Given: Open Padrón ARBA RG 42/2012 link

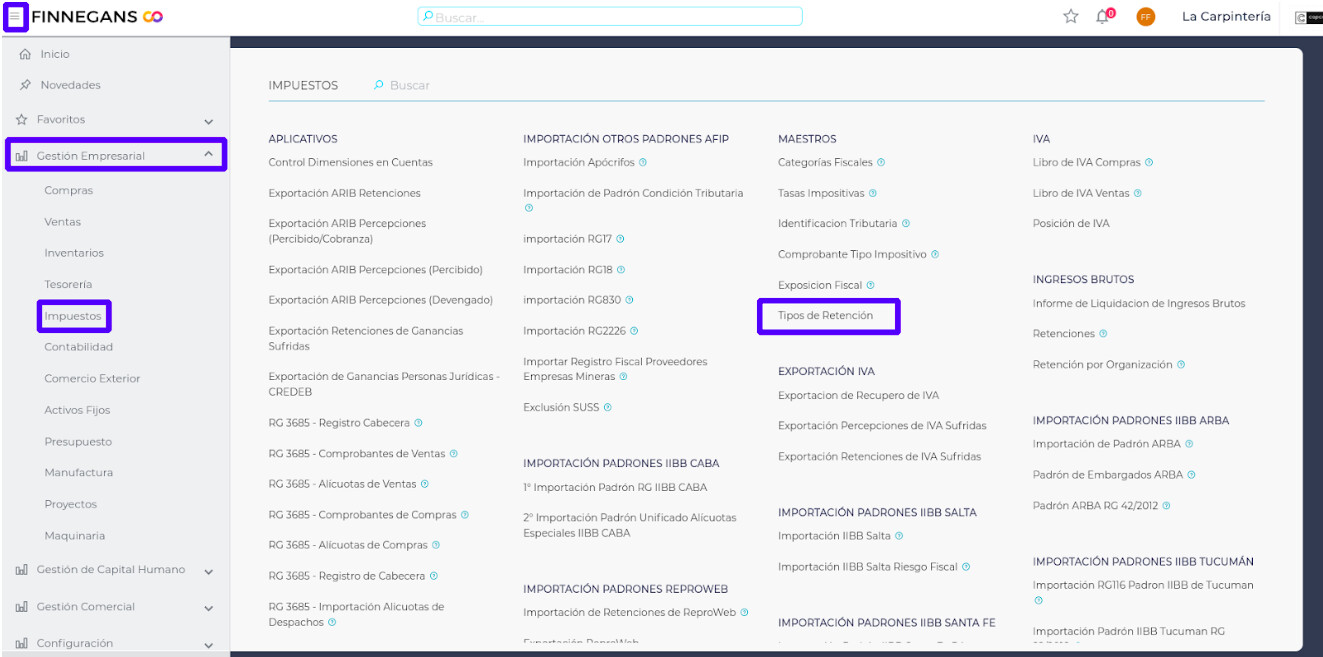Looking at the screenshot, I should tap(1096, 505).
